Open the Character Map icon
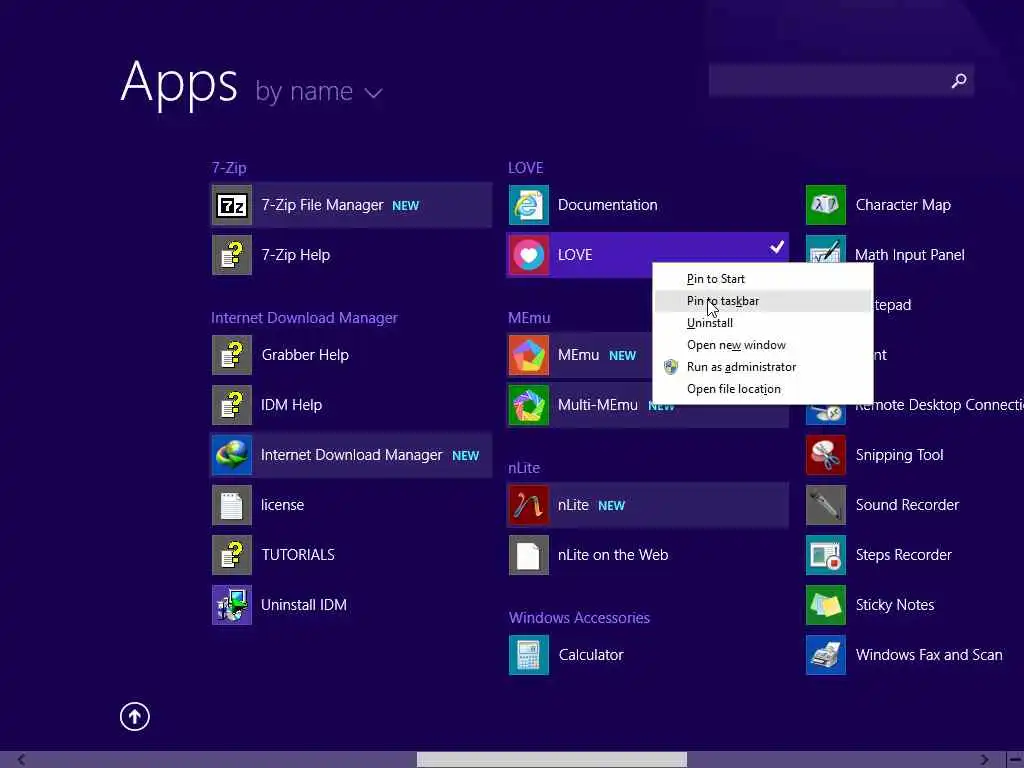 click(x=825, y=205)
